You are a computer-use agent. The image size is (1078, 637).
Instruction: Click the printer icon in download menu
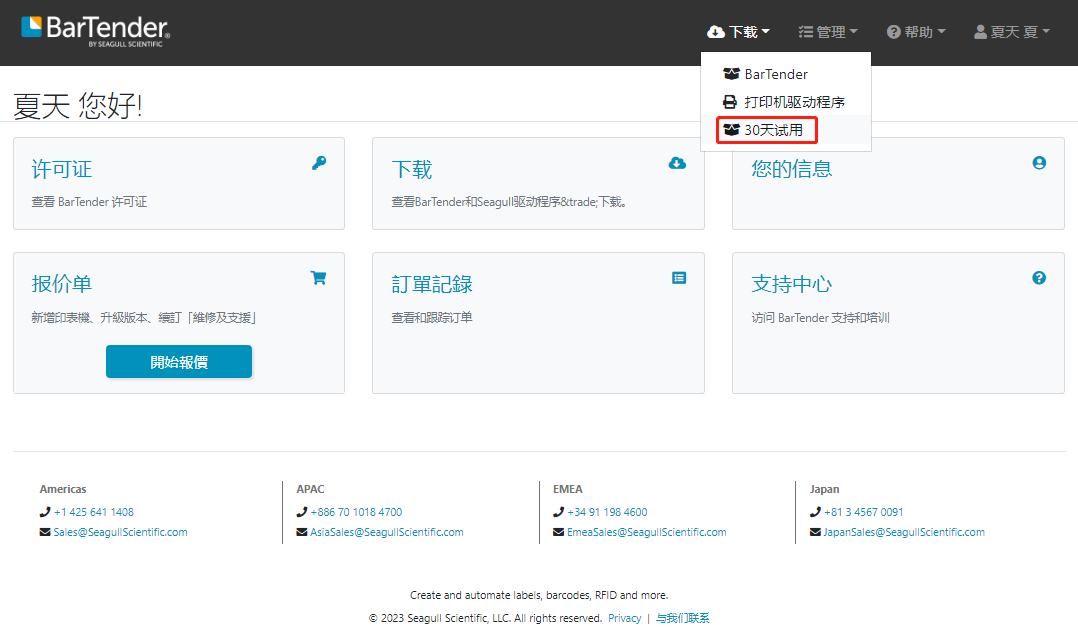pyautogui.click(x=730, y=102)
